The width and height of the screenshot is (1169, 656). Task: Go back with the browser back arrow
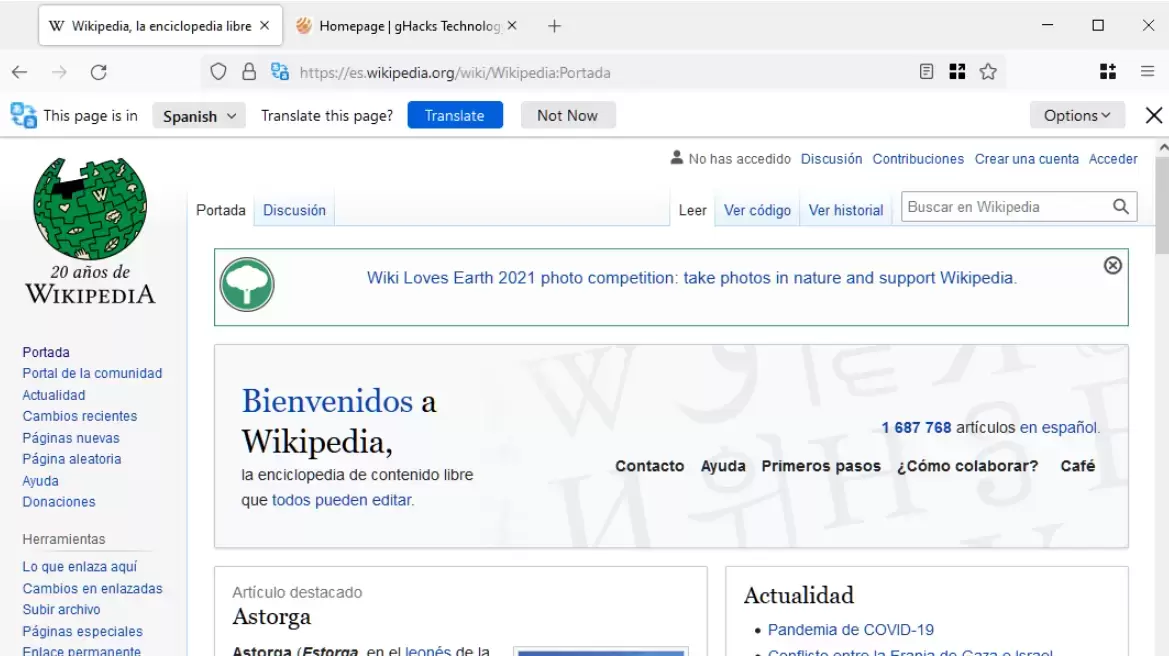point(19,72)
